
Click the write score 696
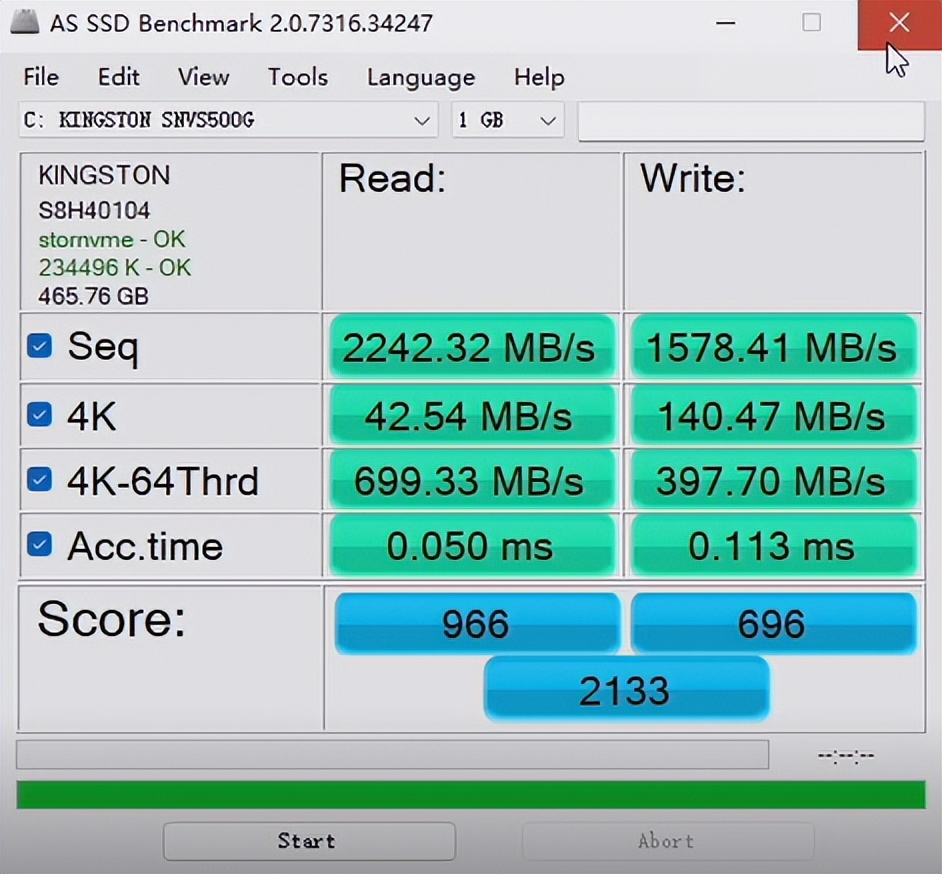coord(773,623)
